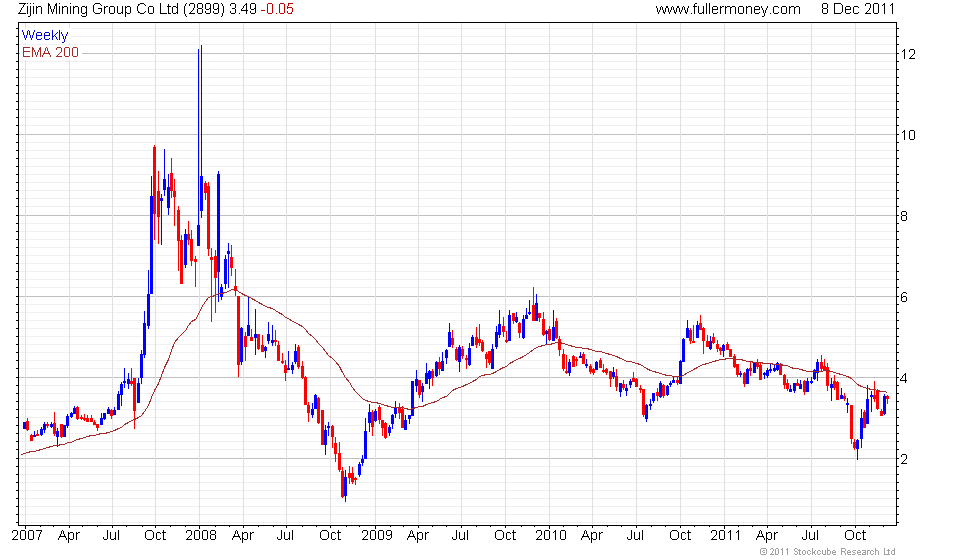This screenshot has width=980, height=560.
Task: Click the tall blue candle spike above 12
Action: pyautogui.click(x=201, y=130)
